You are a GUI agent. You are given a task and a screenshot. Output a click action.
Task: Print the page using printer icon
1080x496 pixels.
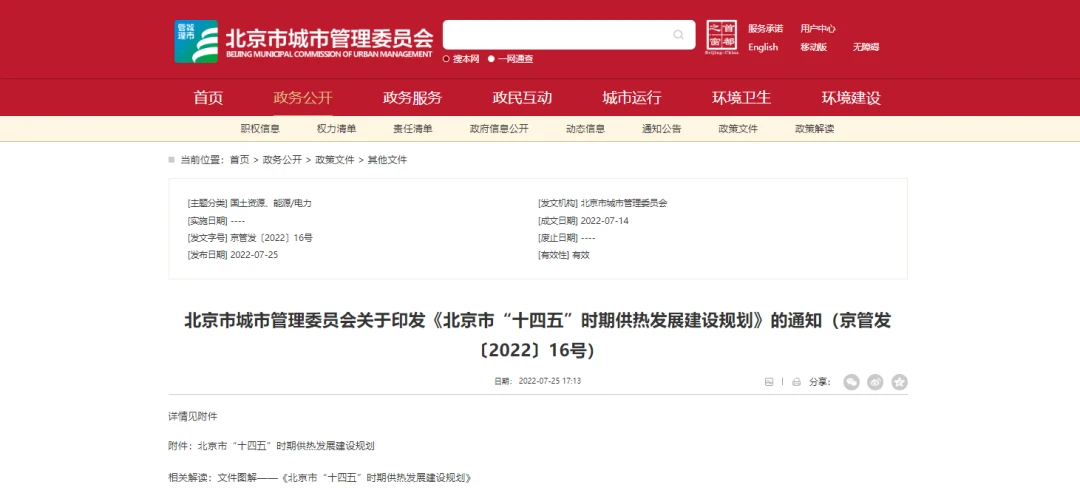[796, 381]
